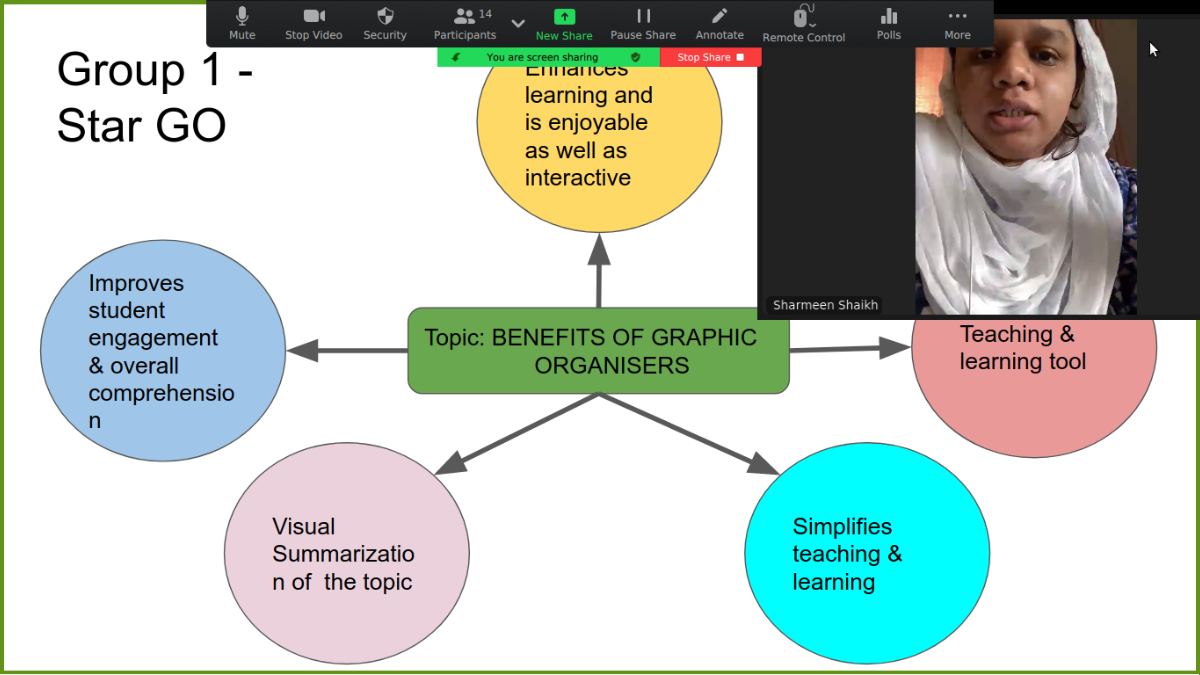Image resolution: width=1200 pixels, height=675 pixels.
Task: Click the cyan 'Simplifies teaching & learning' circle
Action: point(866,554)
